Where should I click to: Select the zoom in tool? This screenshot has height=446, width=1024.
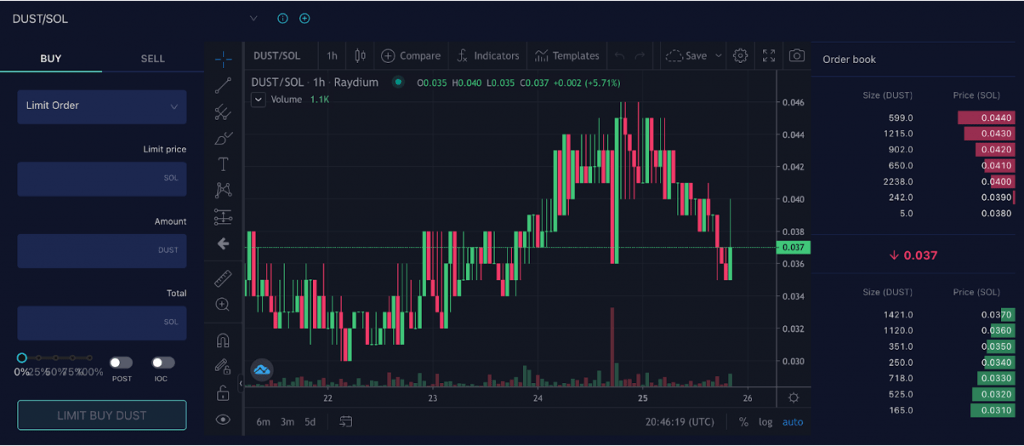click(x=223, y=304)
